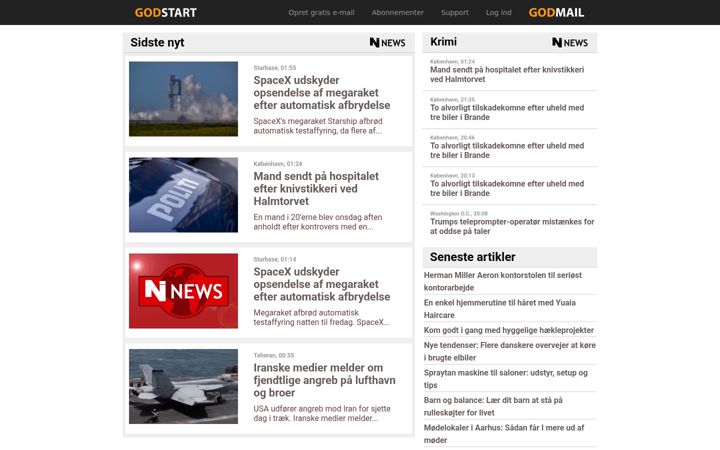Open main headline Mand sendt på hospitalet efter knivstikkeri

(x=316, y=189)
